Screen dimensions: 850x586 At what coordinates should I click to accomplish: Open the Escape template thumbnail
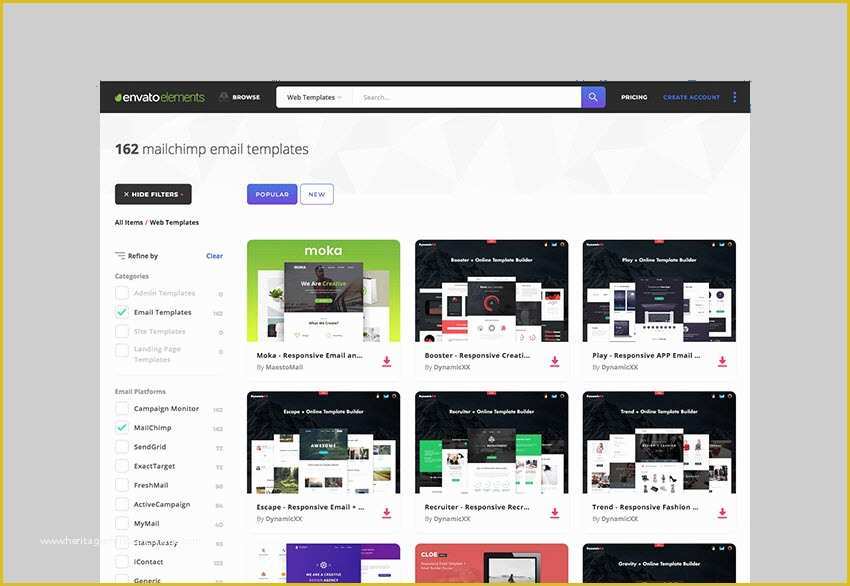324,442
